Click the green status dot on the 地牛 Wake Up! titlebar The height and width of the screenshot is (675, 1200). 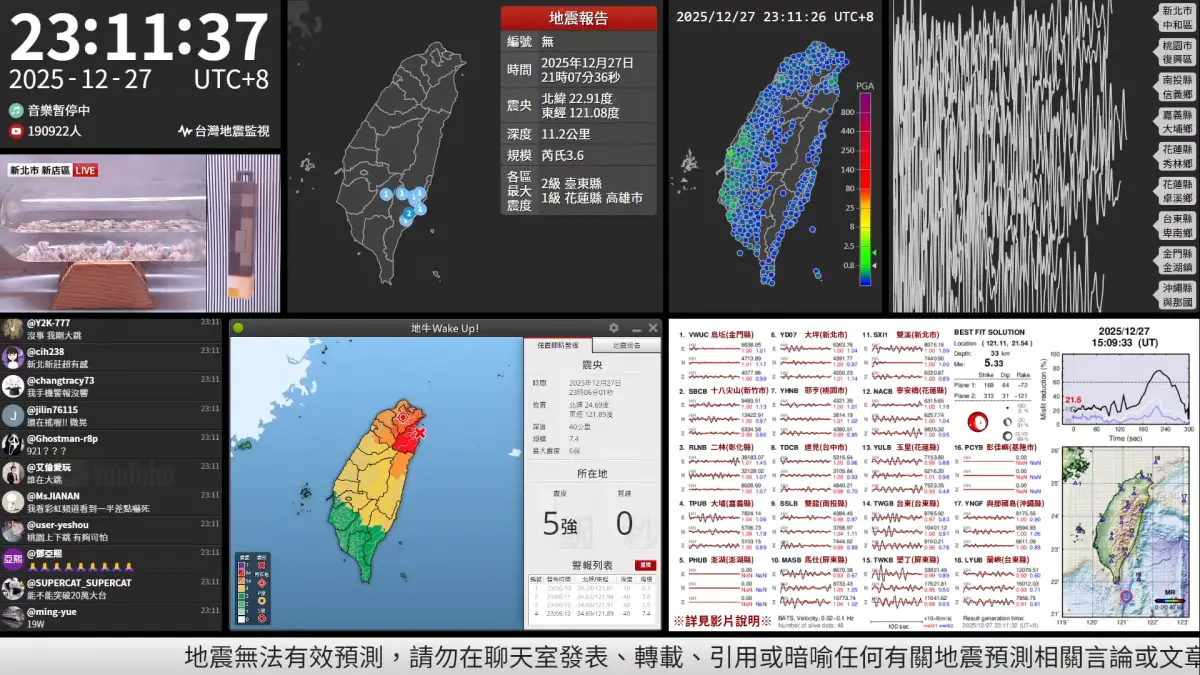pyautogui.click(x=237, y=328)
